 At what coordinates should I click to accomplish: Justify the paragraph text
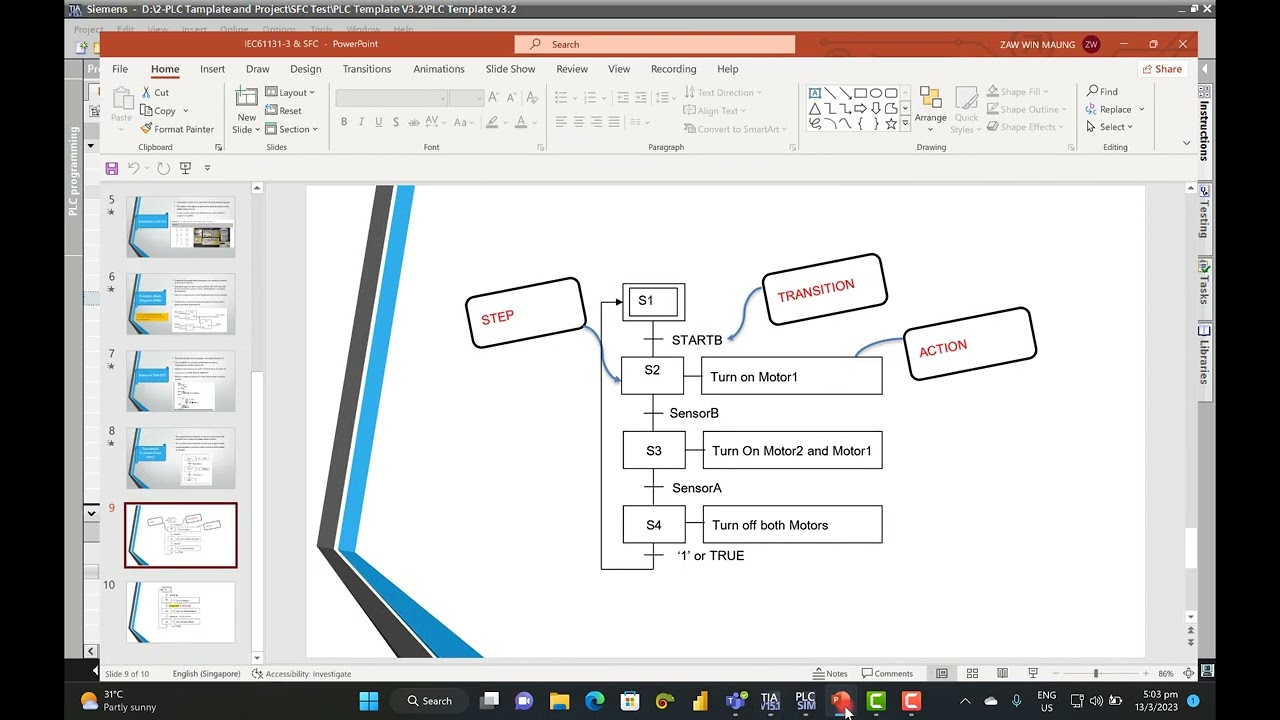point(615,122)
